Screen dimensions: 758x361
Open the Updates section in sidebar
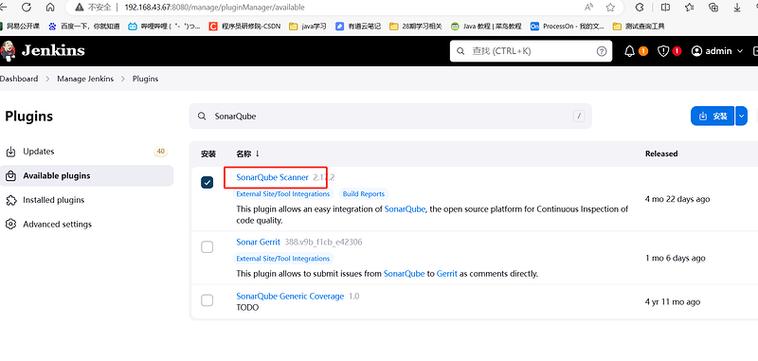[x=87, y=152]
